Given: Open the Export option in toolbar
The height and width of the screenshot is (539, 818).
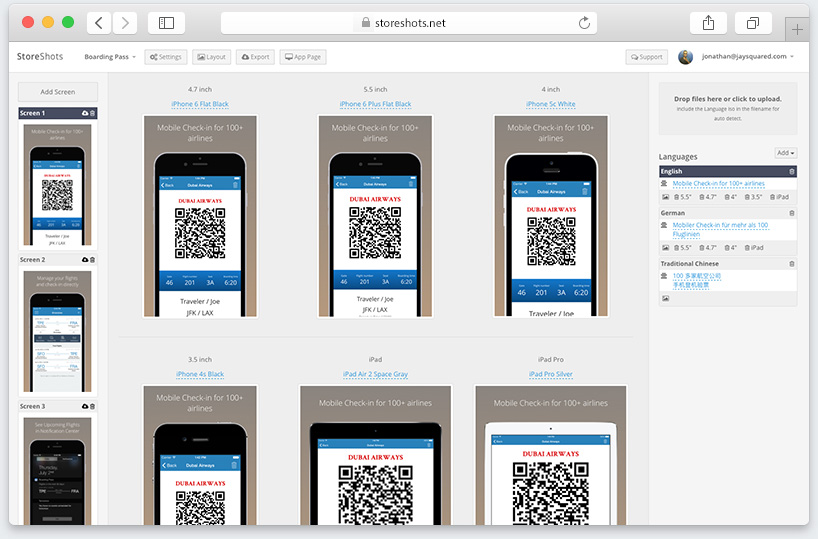Looking at the screenshot, I should coord(256,57).
